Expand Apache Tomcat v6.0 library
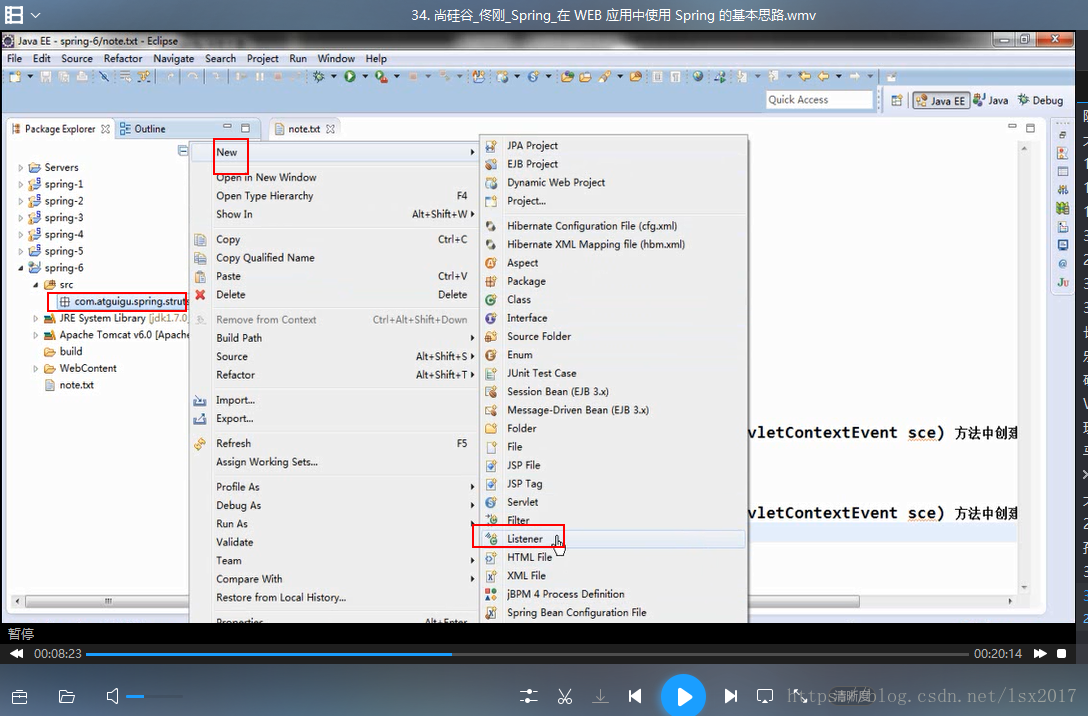Image resolution: width=1088 pixels, height=716 pixels. click(x=35, y=335)
